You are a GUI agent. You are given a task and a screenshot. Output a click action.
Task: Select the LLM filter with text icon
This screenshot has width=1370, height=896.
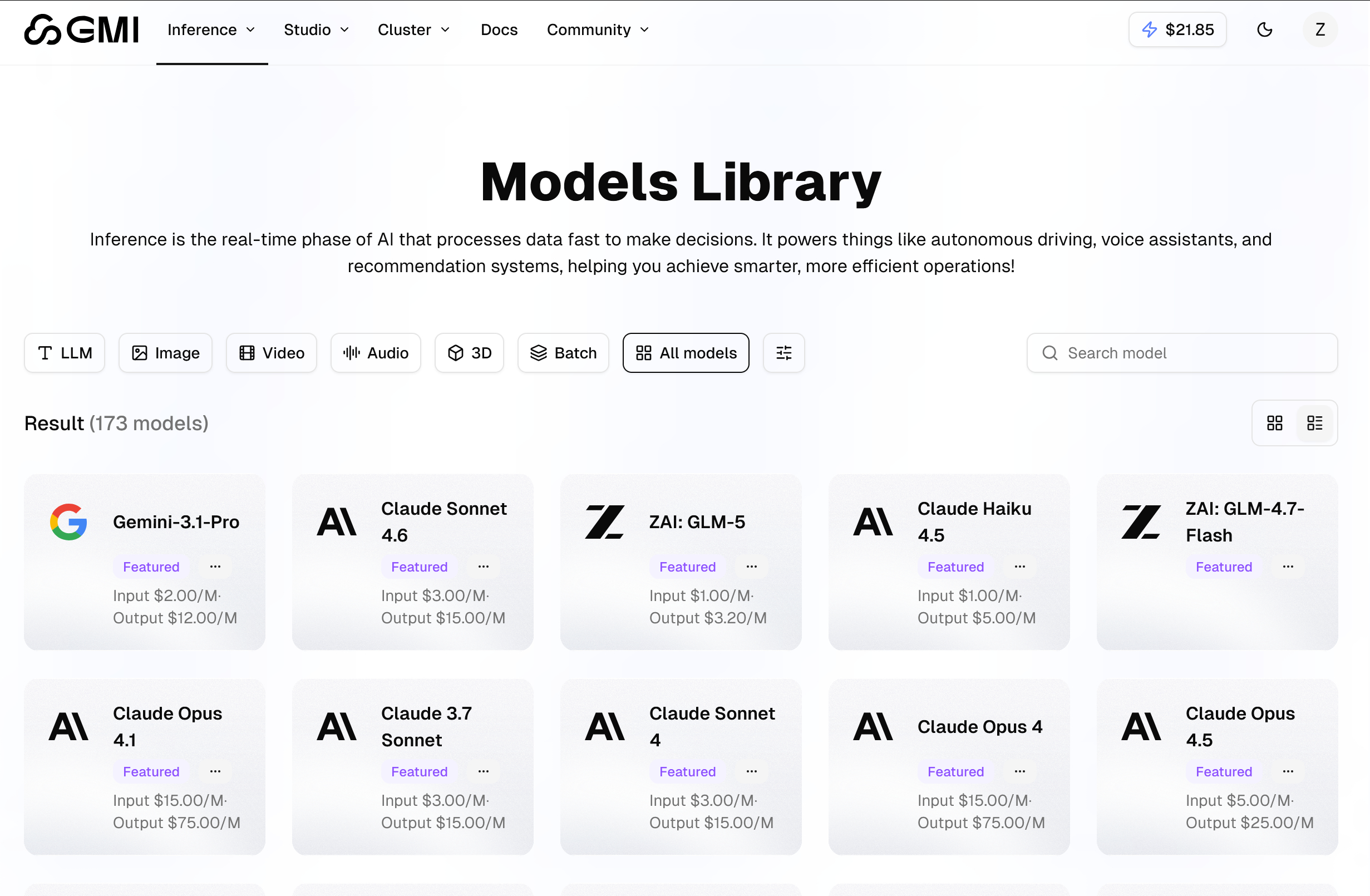(x=64, y=352)
